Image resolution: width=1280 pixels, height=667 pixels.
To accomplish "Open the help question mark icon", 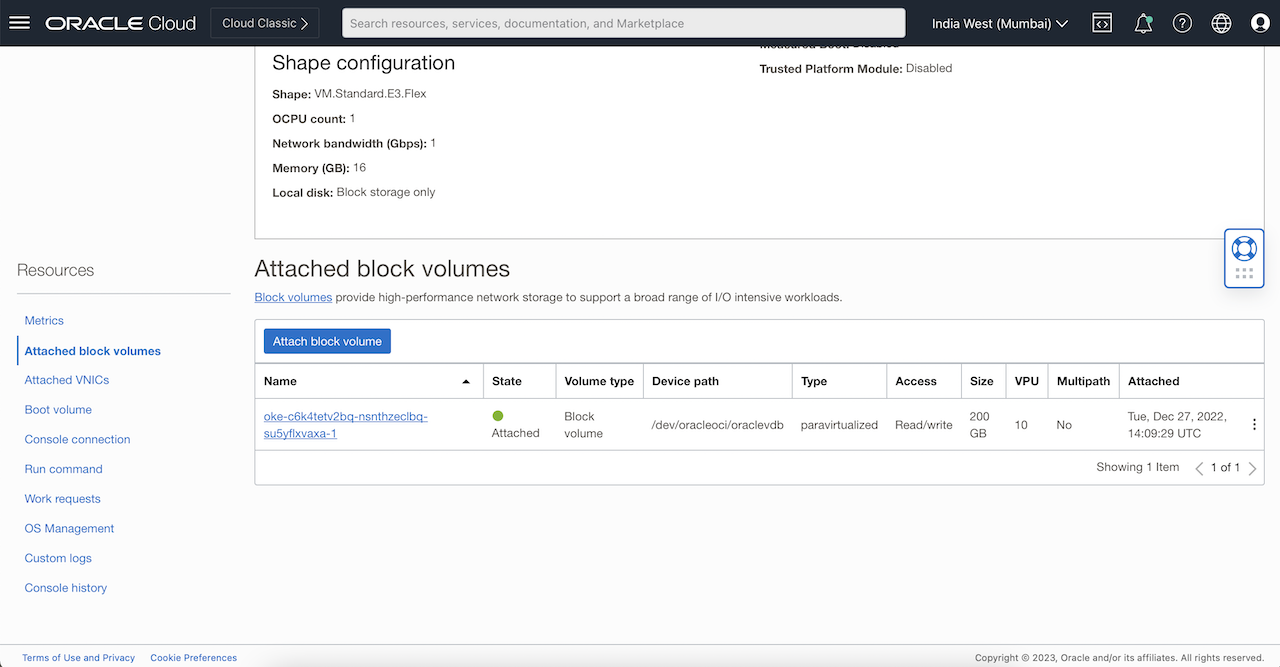I will pyautogui.click(x=1182, y=23).
